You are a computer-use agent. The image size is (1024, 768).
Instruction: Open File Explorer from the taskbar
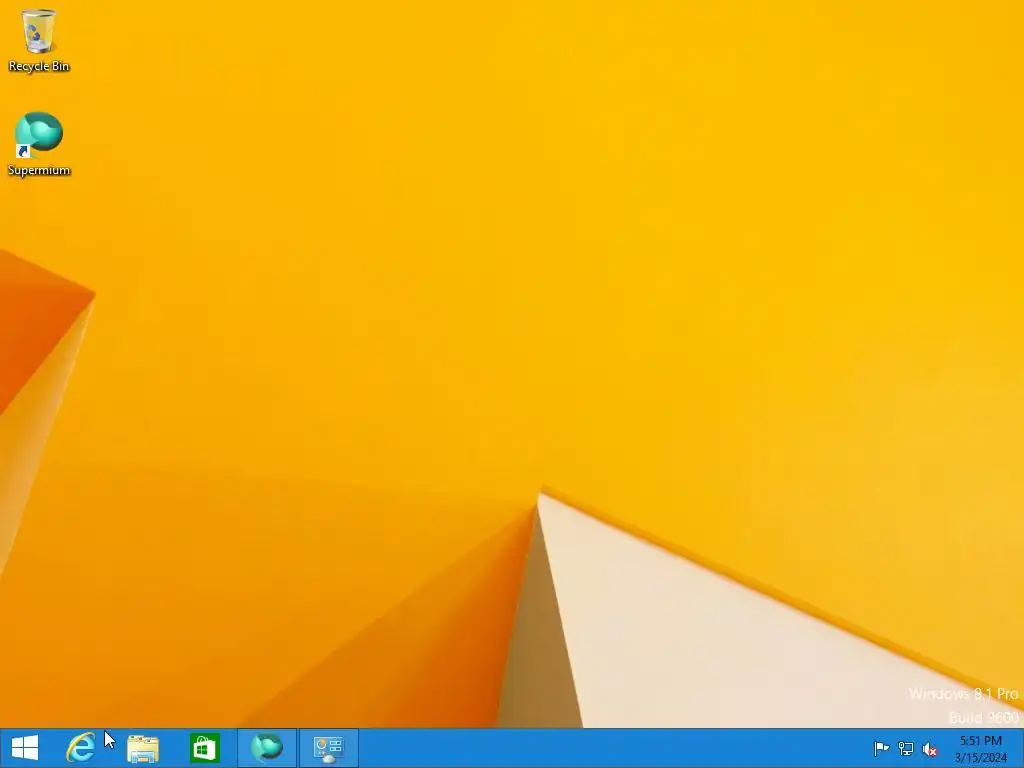click(142, 748)
